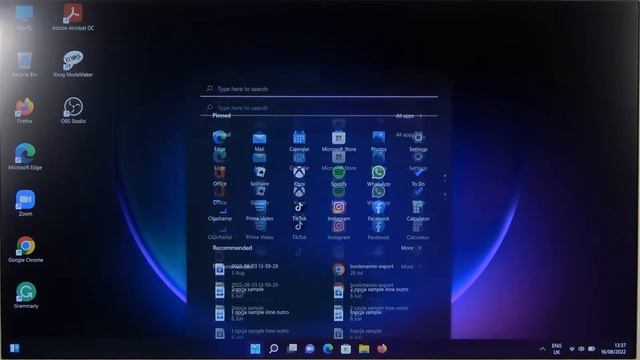Open the clock and date flyout
The image size is (640, 360).
coord(613,349)
